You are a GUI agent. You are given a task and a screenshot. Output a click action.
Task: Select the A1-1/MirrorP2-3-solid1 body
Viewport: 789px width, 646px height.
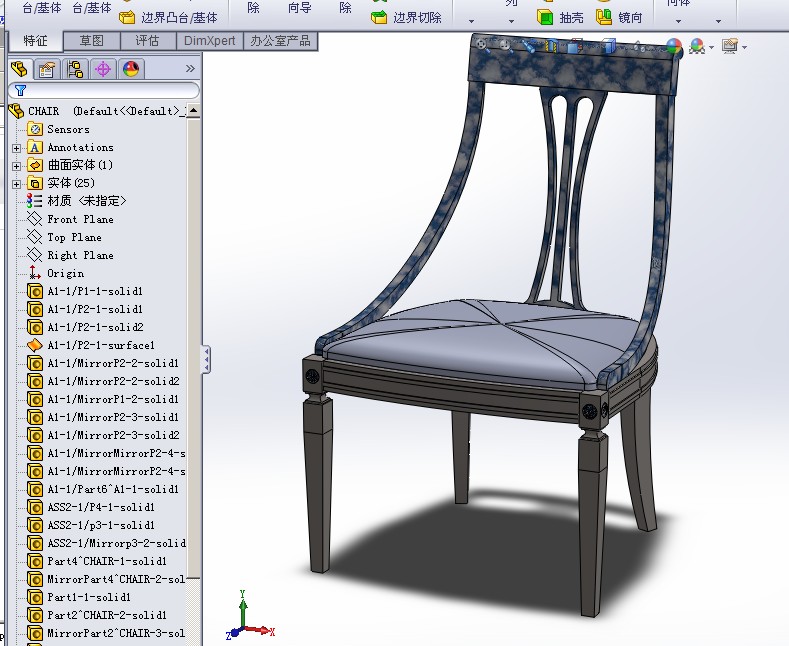point(113,417)
